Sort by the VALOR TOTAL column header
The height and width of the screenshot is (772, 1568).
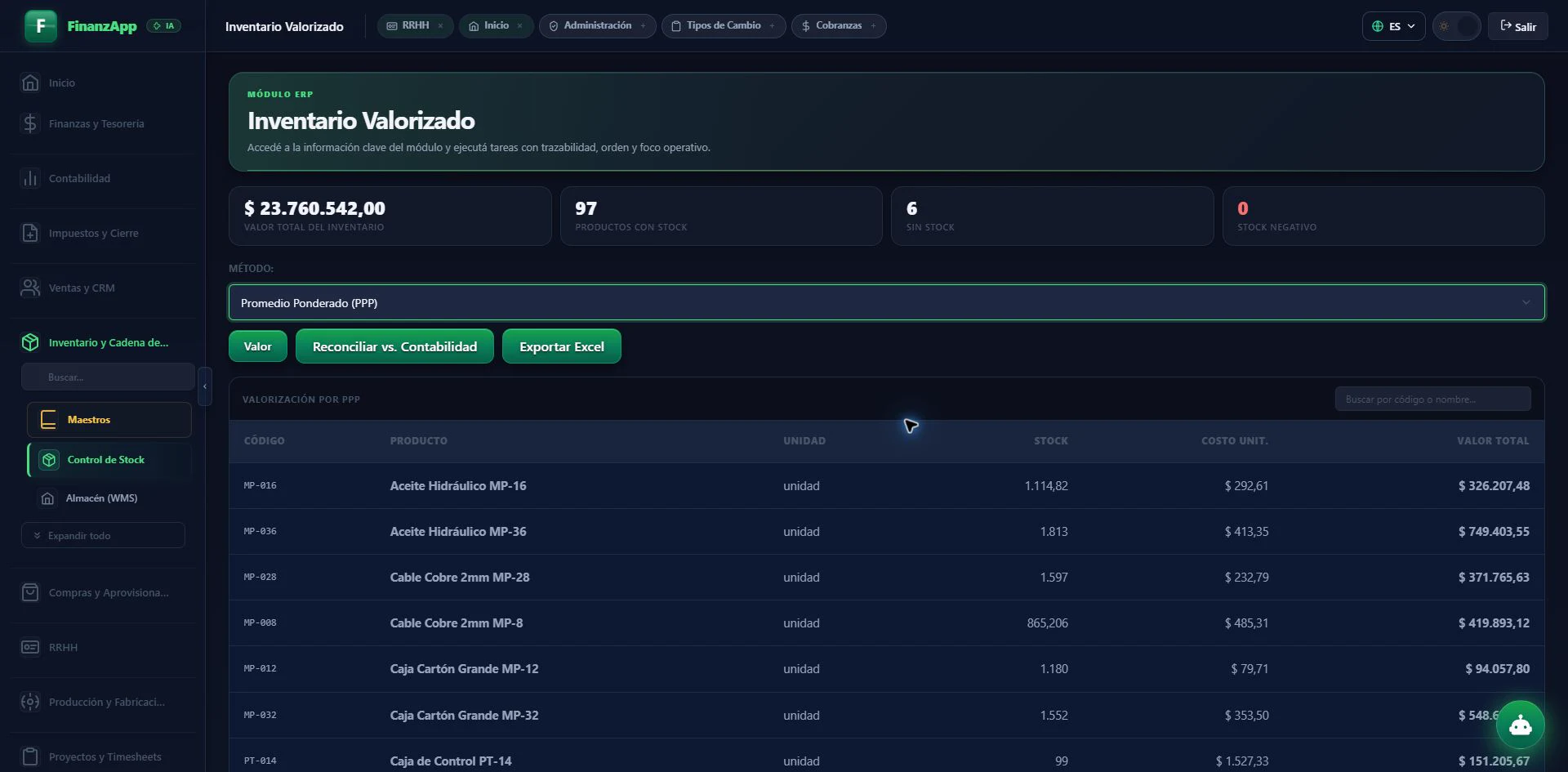click(1493, 440)
